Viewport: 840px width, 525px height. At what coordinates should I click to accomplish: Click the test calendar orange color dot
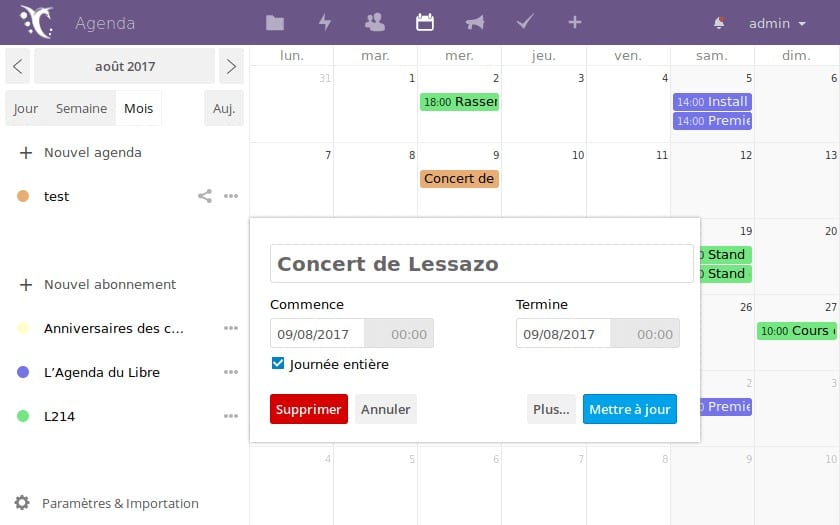(x=23, y=197)
